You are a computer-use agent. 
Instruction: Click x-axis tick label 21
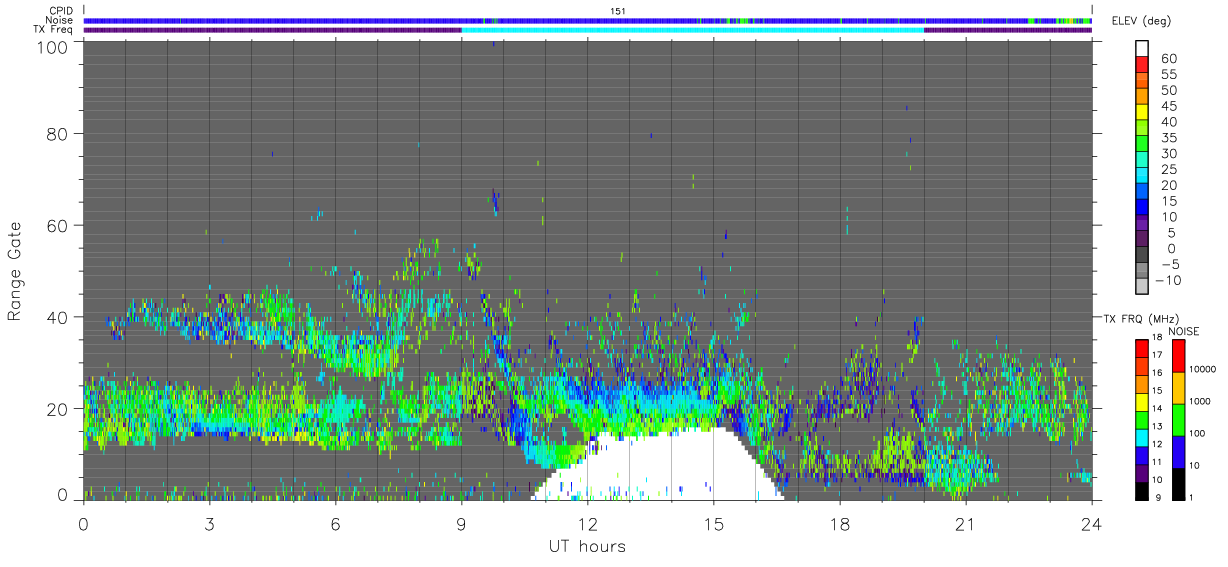click(x=965, y=523)
